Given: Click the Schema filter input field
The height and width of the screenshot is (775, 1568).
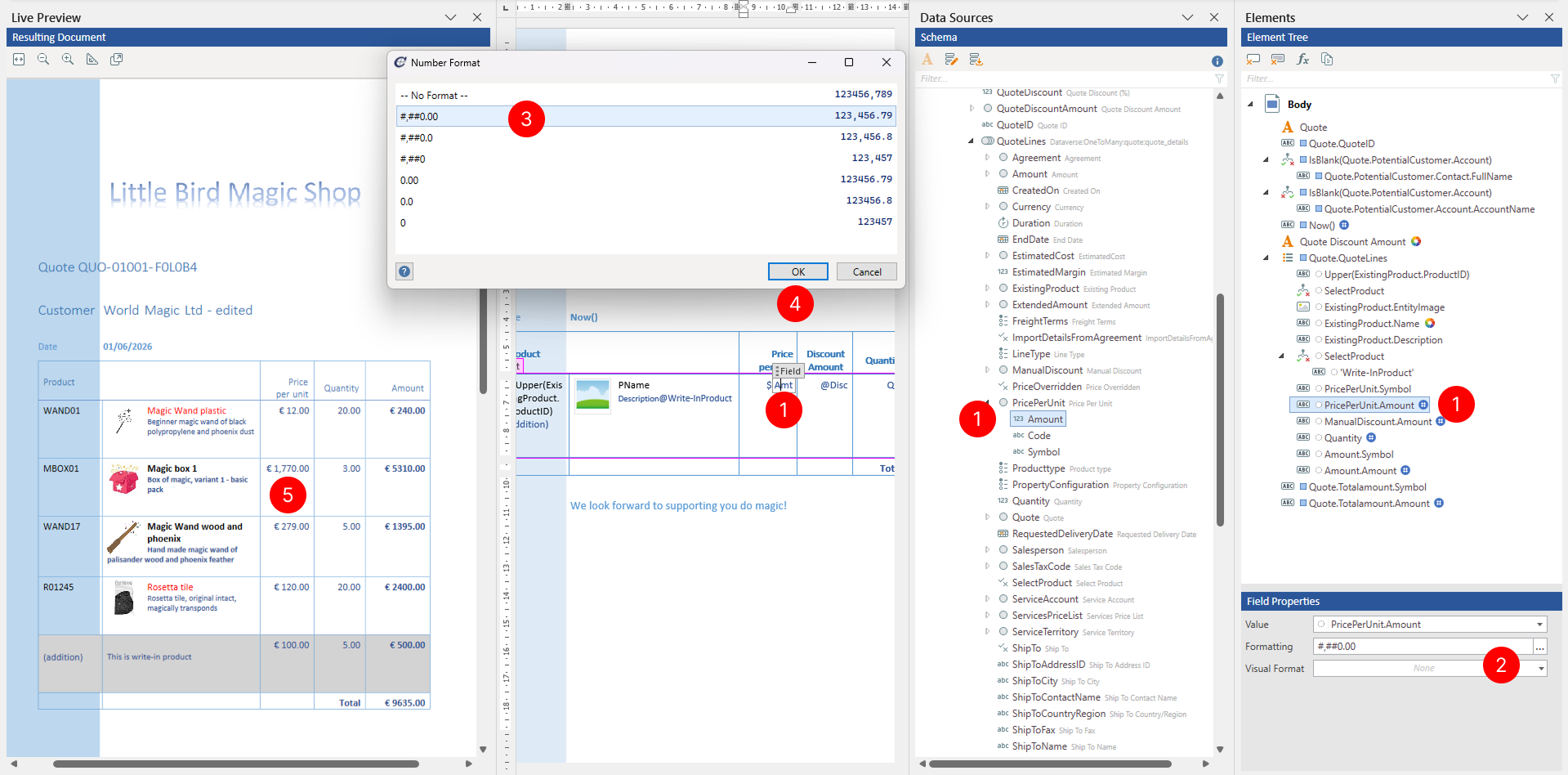Looking at the screenshot, I should coord(1064,78).
